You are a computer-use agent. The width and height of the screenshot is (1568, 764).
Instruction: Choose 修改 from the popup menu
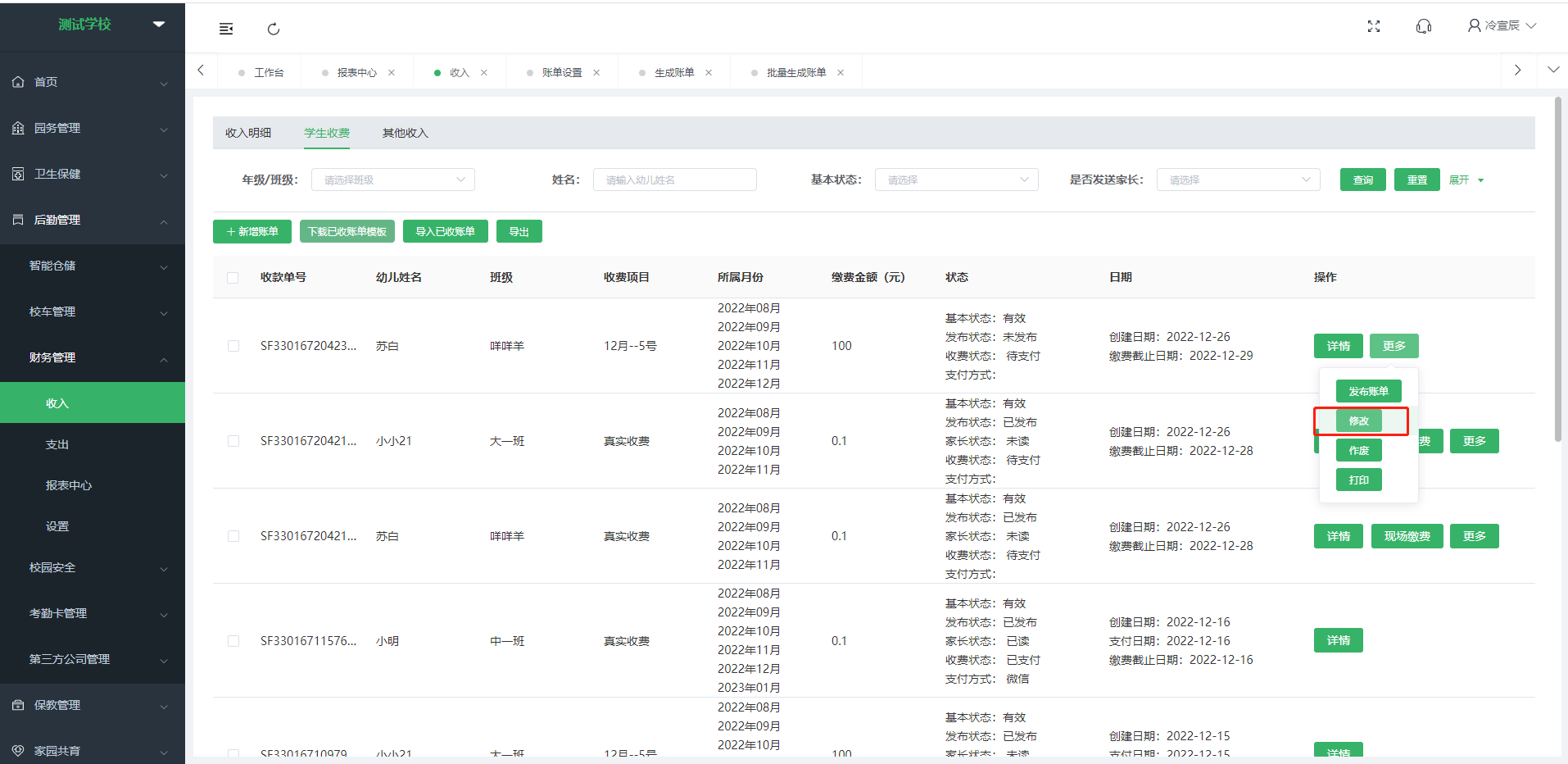[x=1359, y=421]
